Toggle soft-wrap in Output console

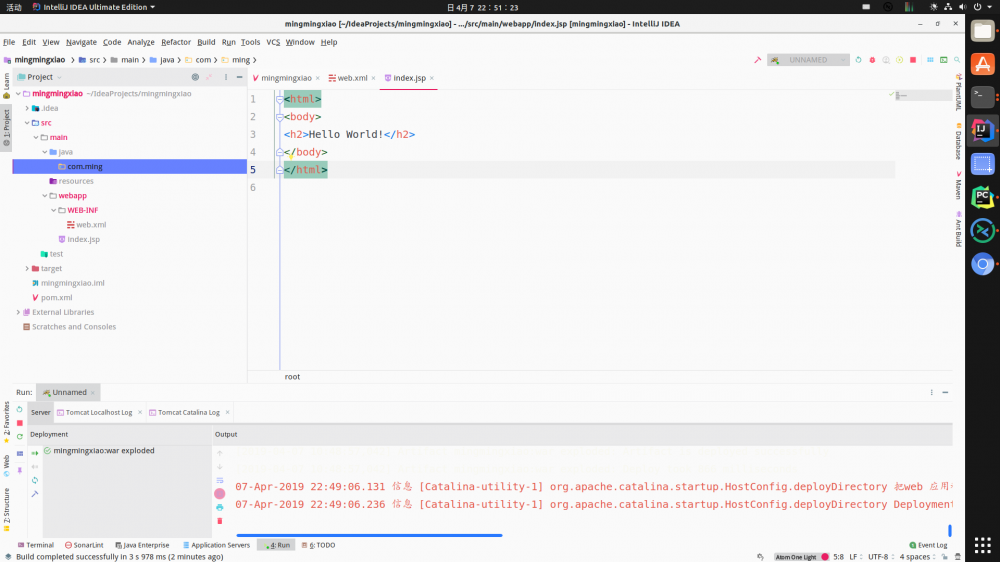(x=220, y=480)
